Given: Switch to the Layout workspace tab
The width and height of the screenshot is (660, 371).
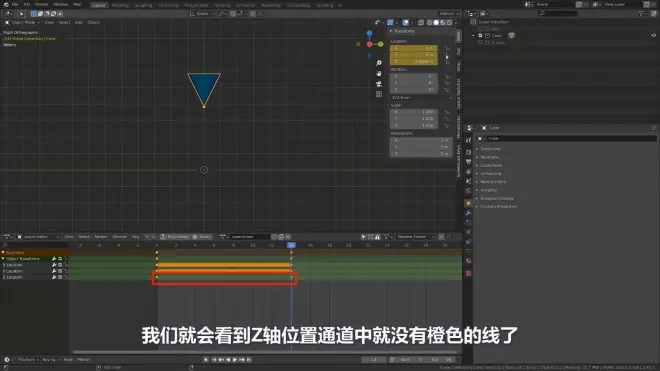Looking at the screenshot, I should [99, 5].
